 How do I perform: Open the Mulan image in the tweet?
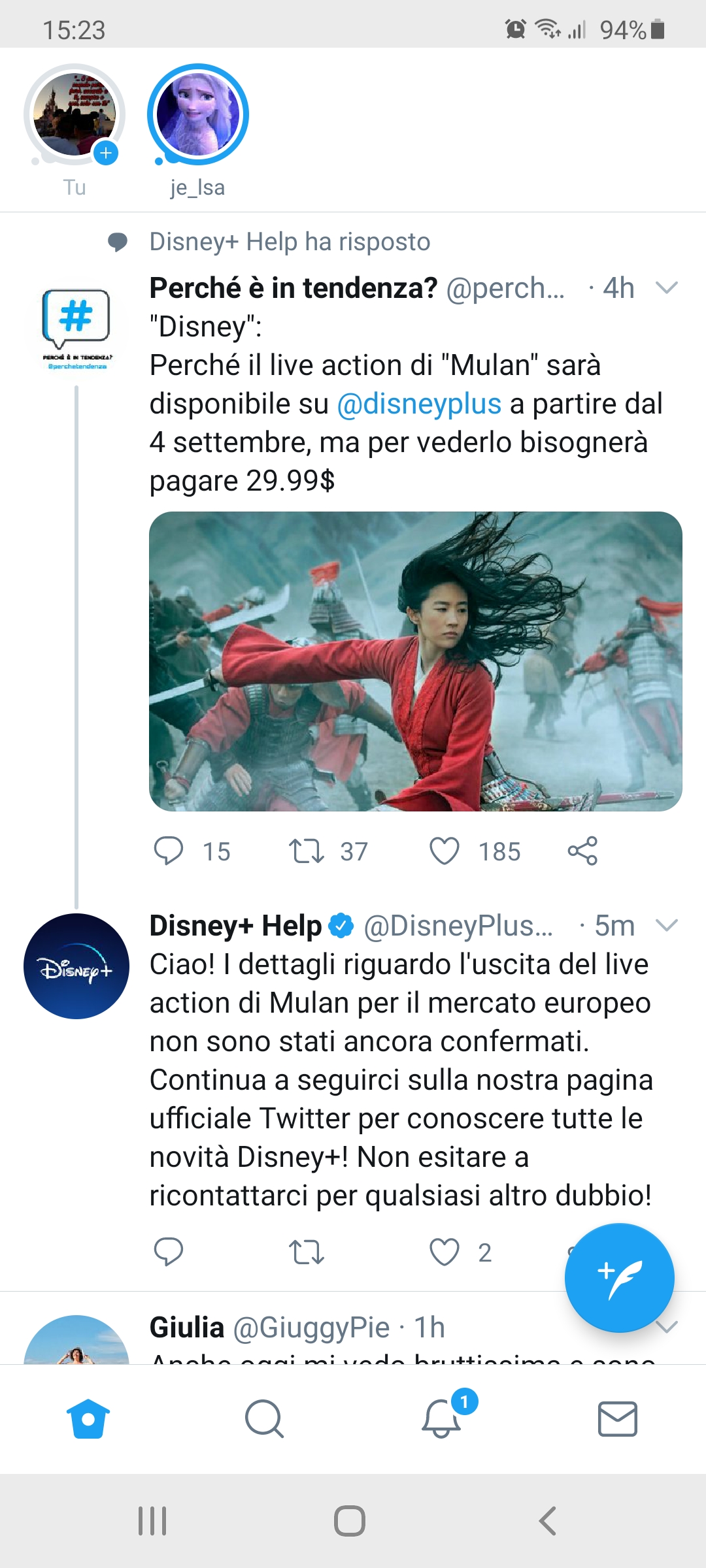pyautogui.click(x=416, y=661)
